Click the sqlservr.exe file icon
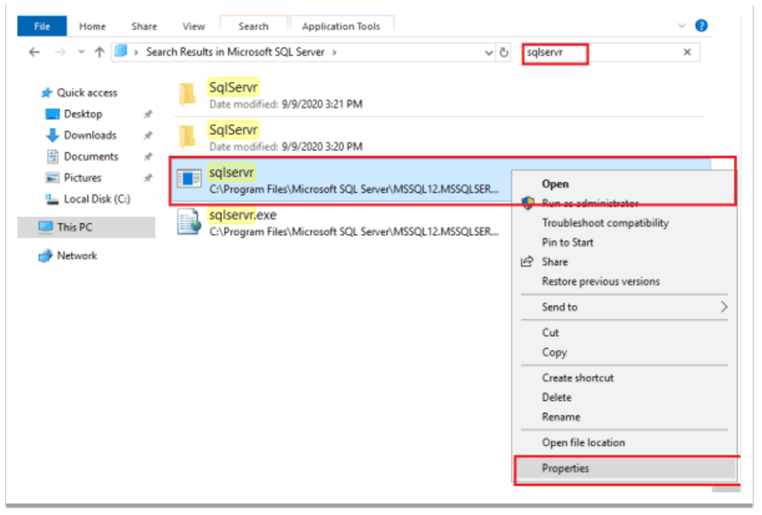The image size is (762, 515). (x=189, y=222)
